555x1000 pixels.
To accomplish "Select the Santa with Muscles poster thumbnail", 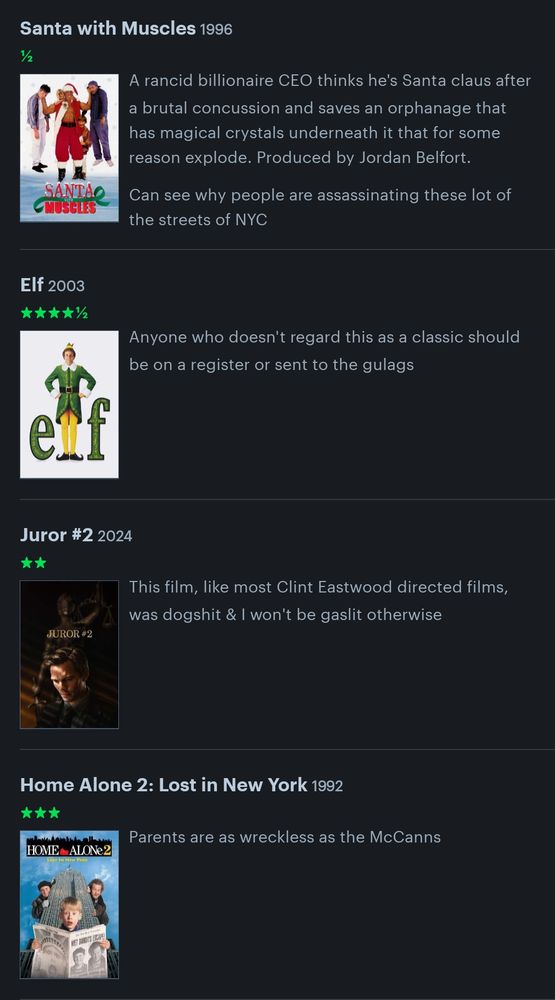I will (x=69, y=148).
